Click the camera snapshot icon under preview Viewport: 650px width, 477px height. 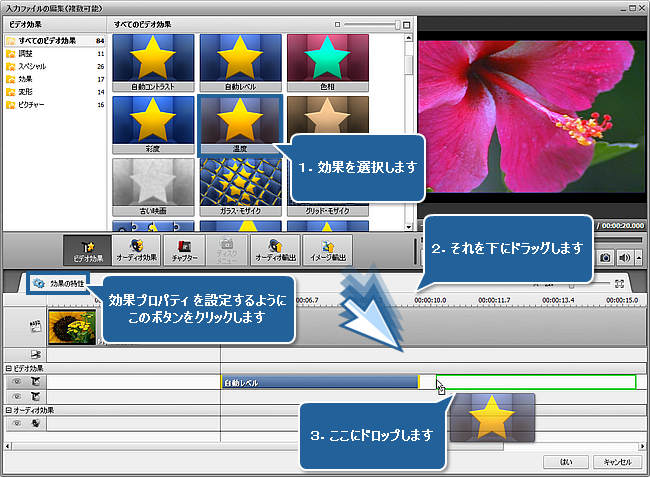(x=606, y=257)
